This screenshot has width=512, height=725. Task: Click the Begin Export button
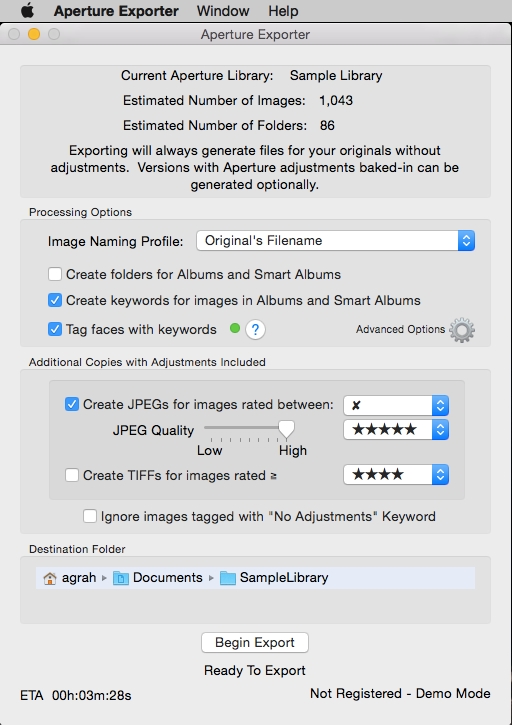point(255,643)
